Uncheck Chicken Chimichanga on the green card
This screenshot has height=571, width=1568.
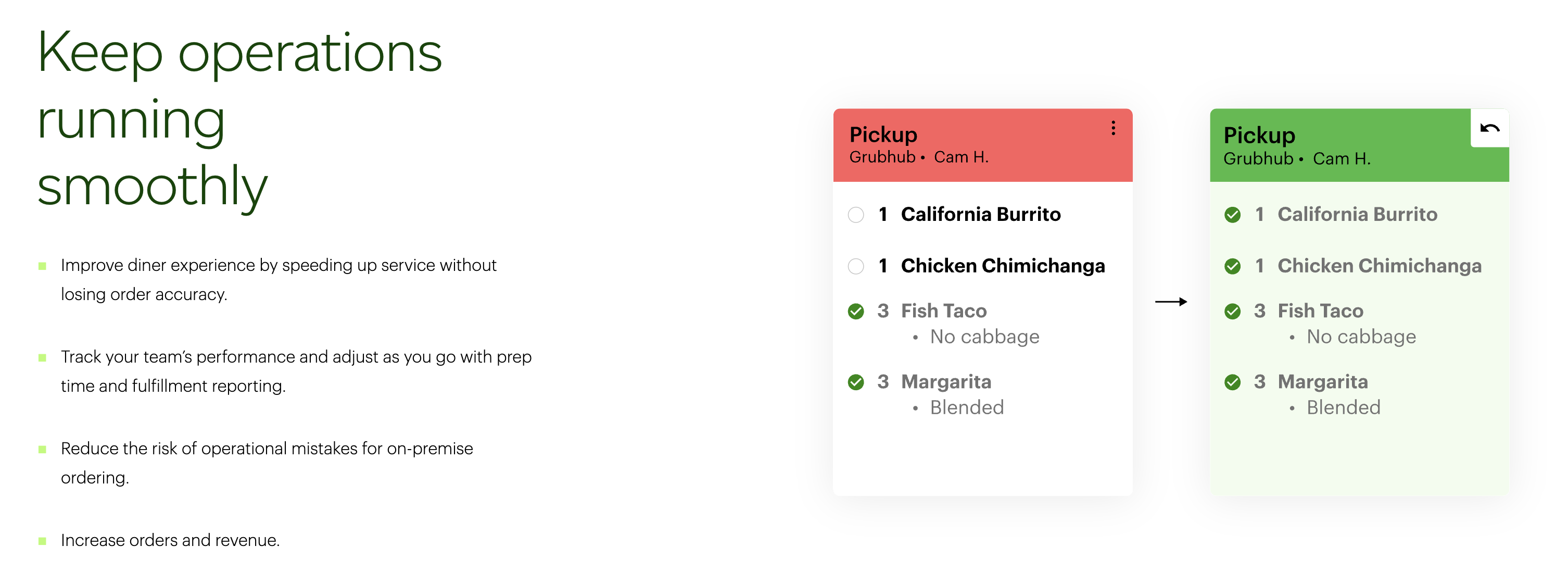coord(1232,266)
